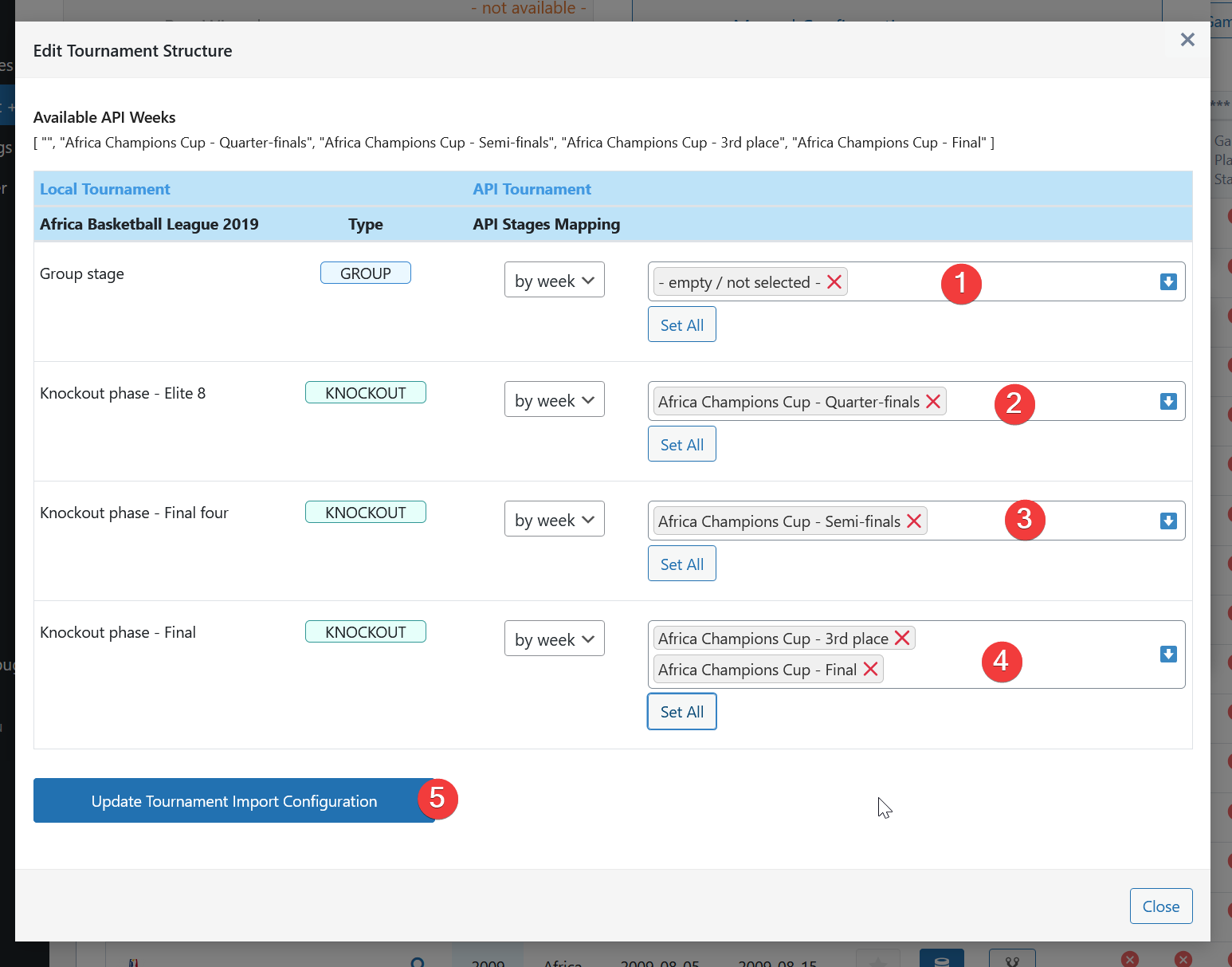The height and width of the screenshot is (967, 1232).
Task: Click the KNOCKOUT badge for Final four
Action: pos(366,512)
